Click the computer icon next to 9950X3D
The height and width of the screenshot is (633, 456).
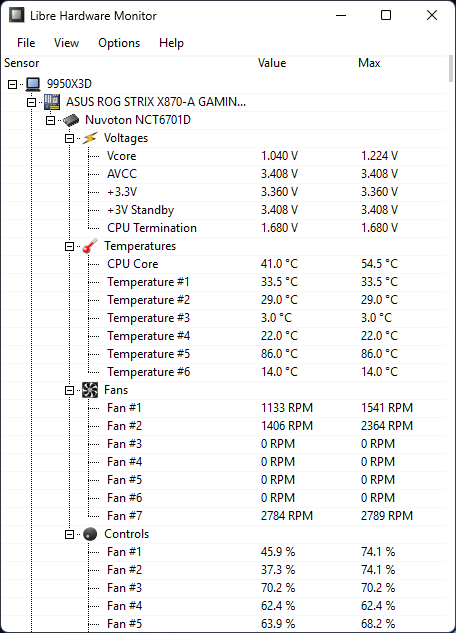pos(33,84)
